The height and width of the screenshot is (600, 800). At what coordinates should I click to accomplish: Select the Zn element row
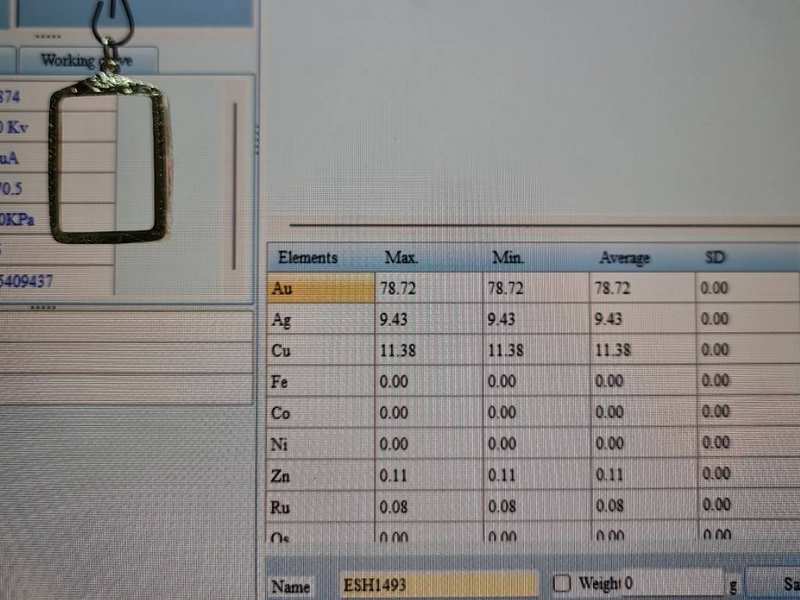click(x=320, y=475)
